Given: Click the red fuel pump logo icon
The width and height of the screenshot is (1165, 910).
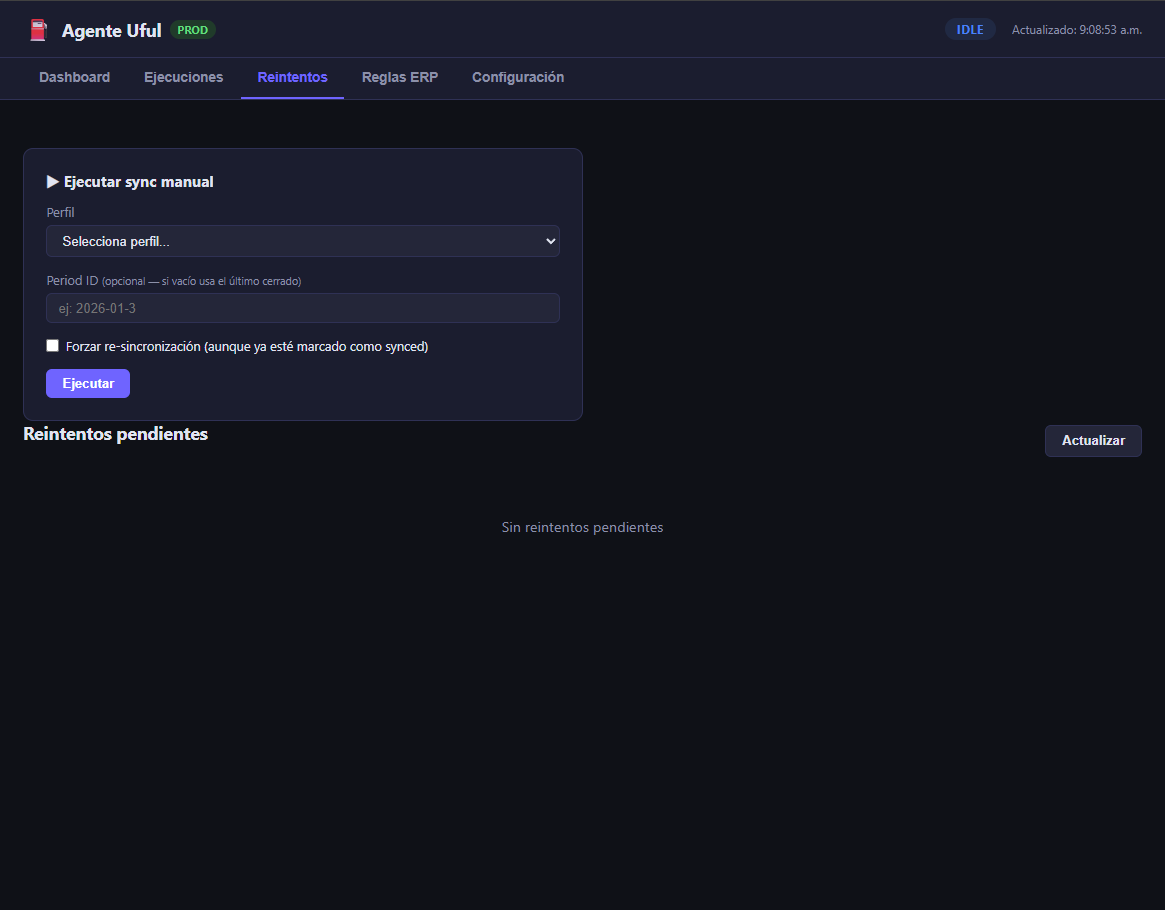Looking at the screenshot, I should point(38,30).
